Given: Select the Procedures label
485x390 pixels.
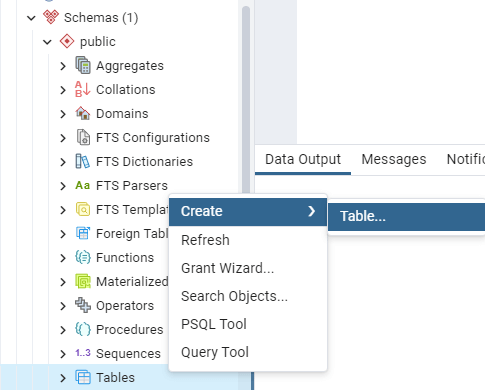Looking at the screenshot, I should click(130, 330).
